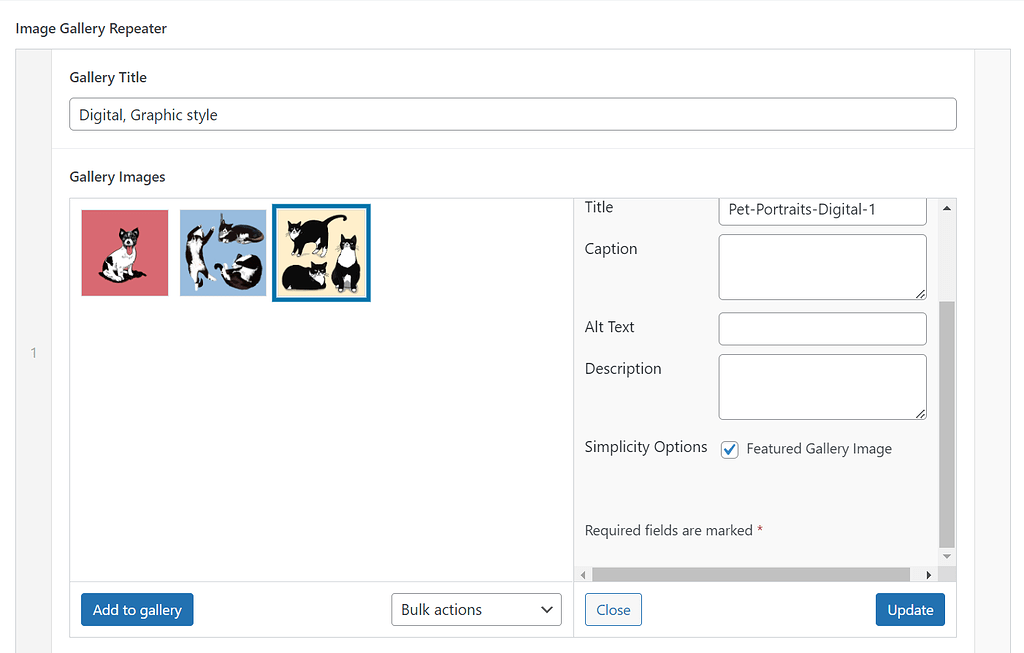This screenshot has width=1024, height=653.
Task: Close the image details sidebar
Action: (x=613, y=609)
